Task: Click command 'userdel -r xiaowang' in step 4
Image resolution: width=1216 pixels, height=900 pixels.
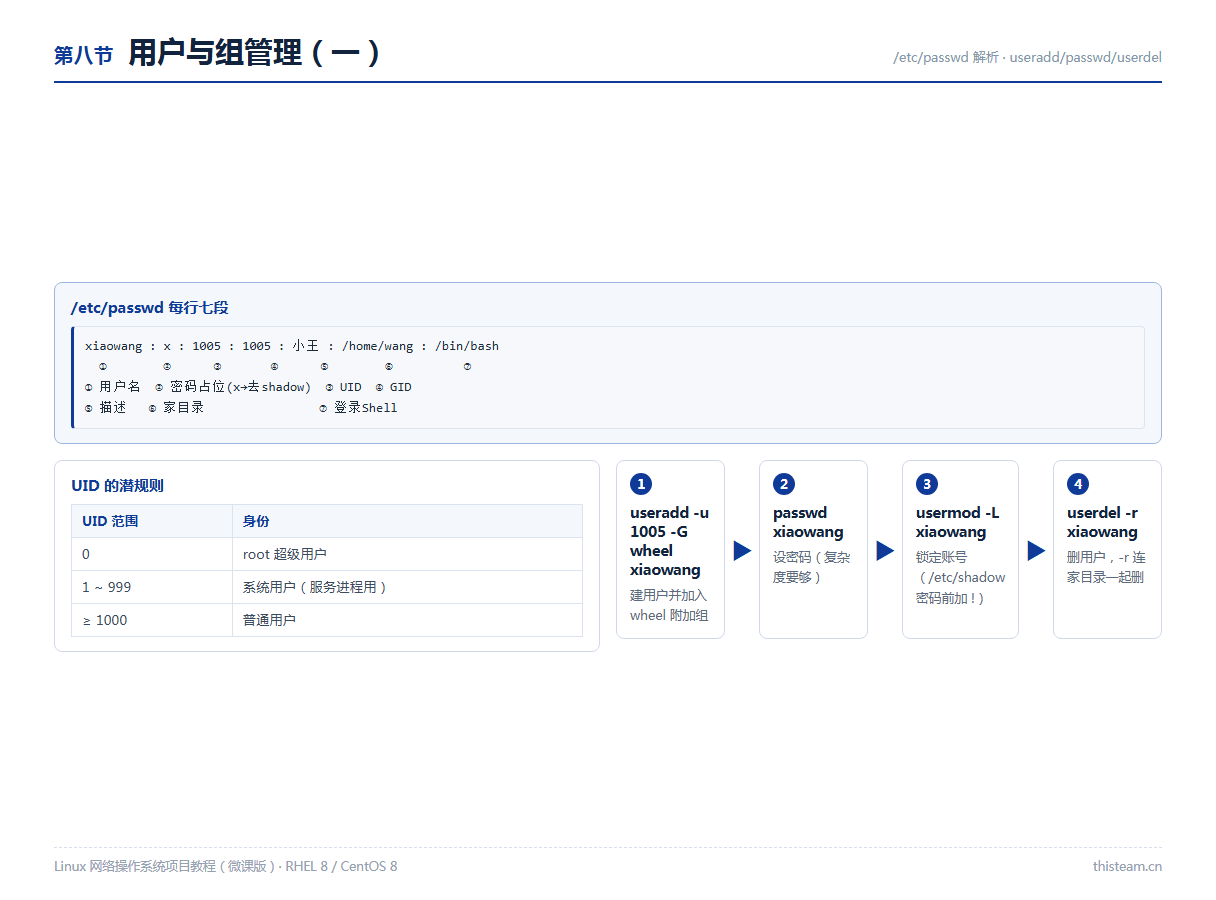Action: point(1103,522)
